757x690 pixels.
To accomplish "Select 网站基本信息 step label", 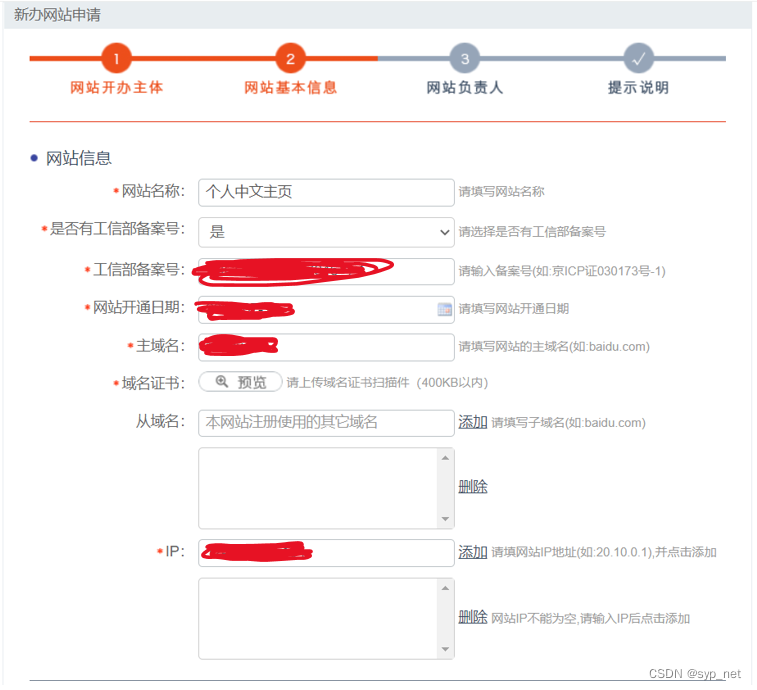I will [x=290, y=87].
